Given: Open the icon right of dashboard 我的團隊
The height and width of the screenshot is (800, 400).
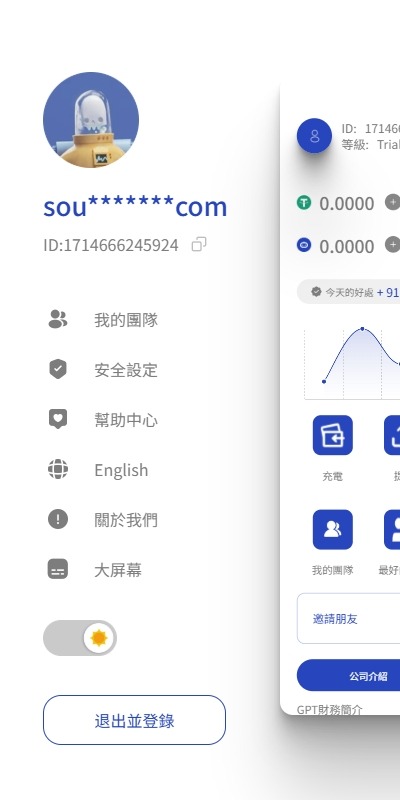Looking at the screenshot, I should [x=392, y=530].
